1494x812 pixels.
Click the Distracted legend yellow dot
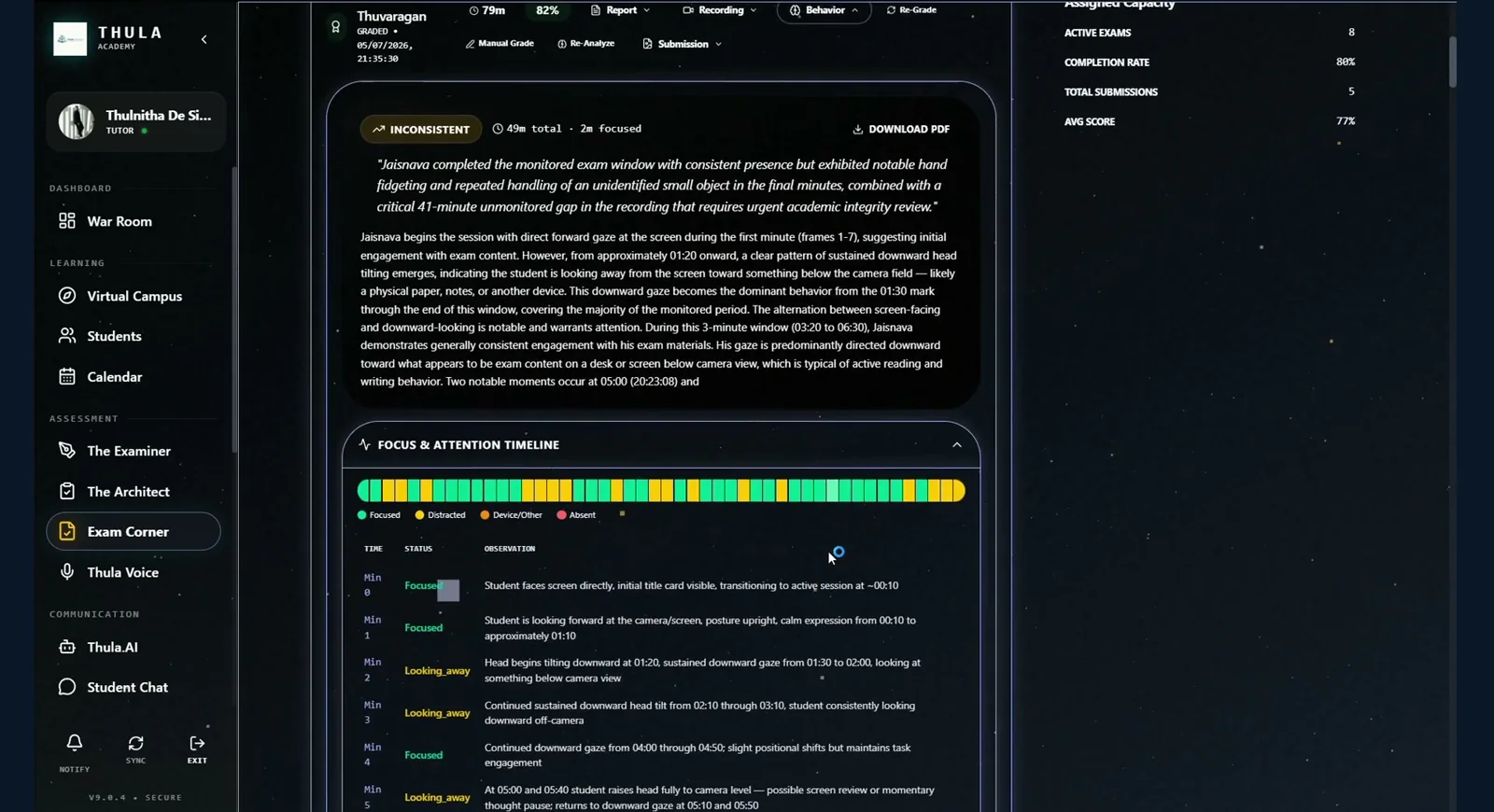point(420,515)
